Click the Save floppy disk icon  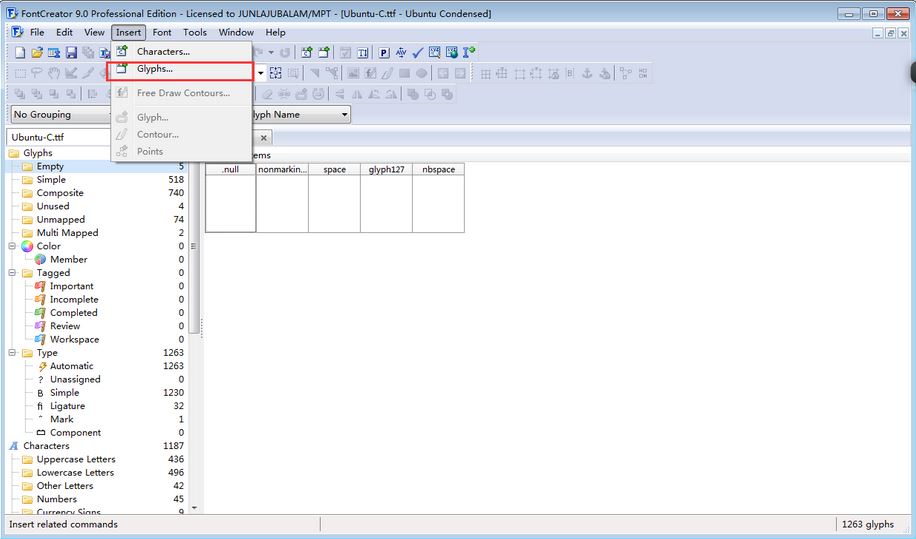[x=71, y=53]
